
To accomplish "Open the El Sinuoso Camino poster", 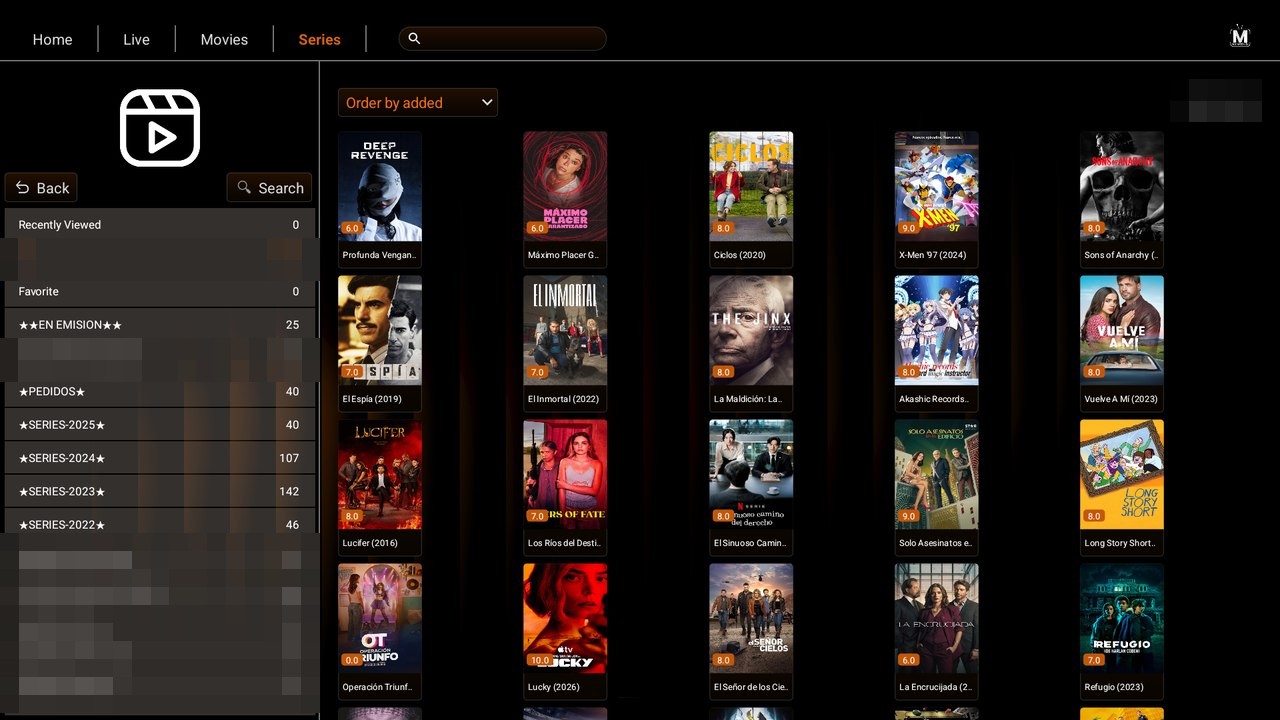I will (751, 474).
